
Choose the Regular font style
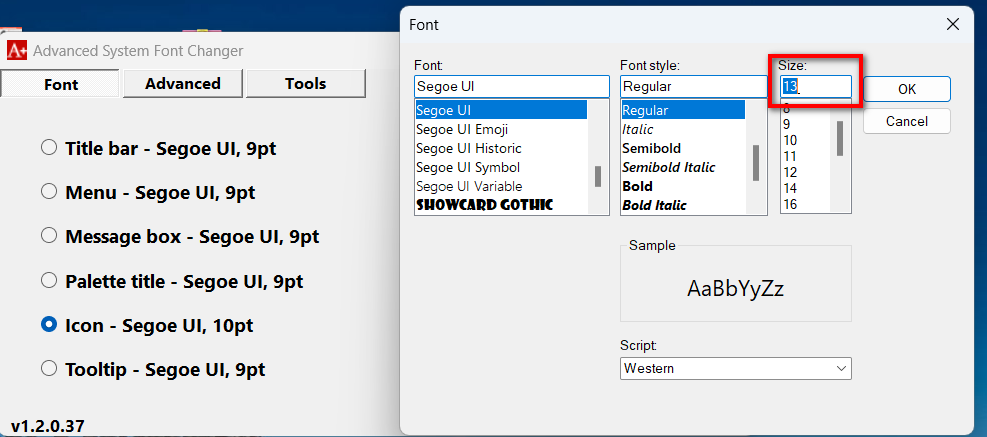(x=683, y=110)
